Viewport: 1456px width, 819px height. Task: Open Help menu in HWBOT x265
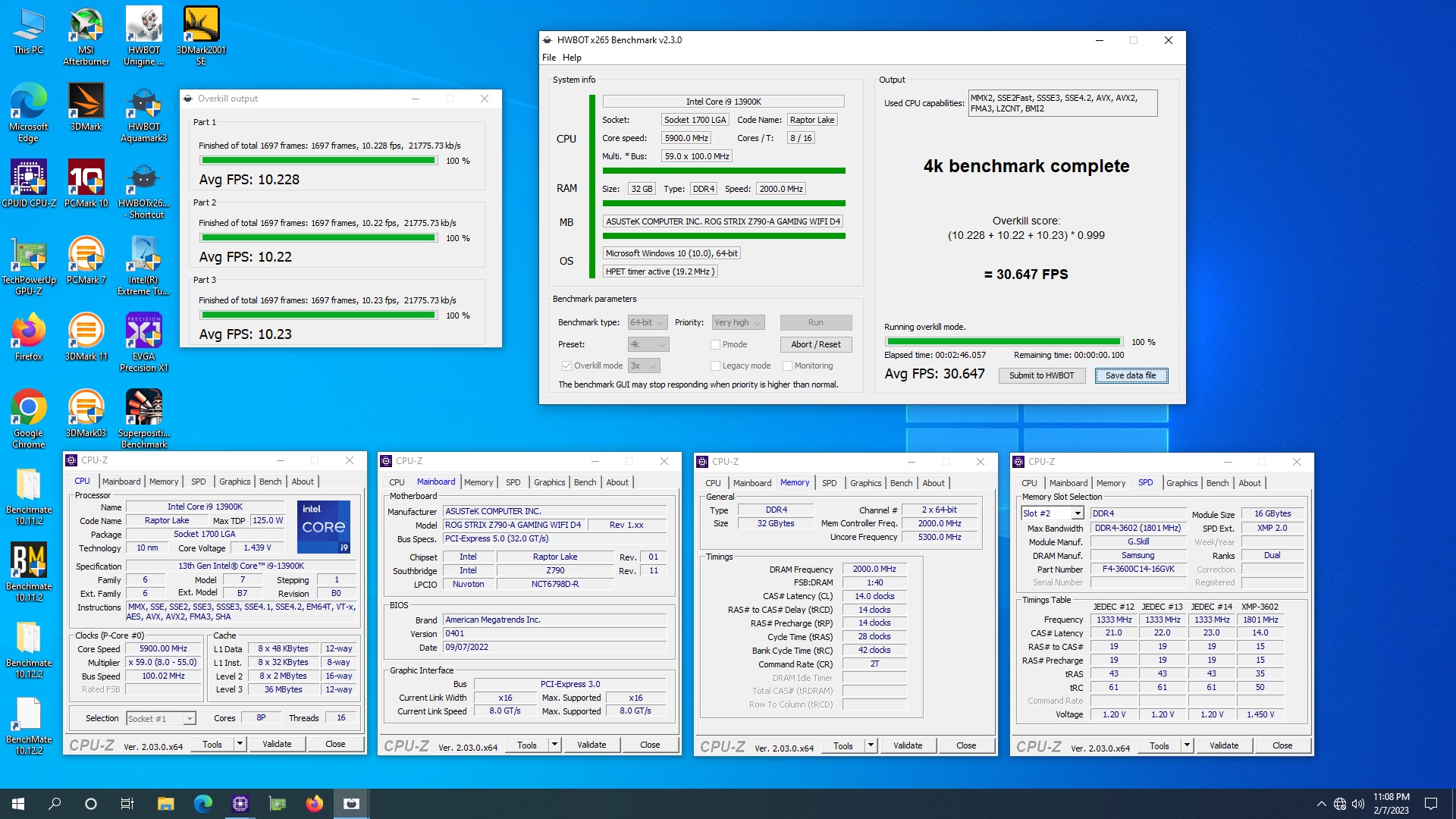point(572,58)
